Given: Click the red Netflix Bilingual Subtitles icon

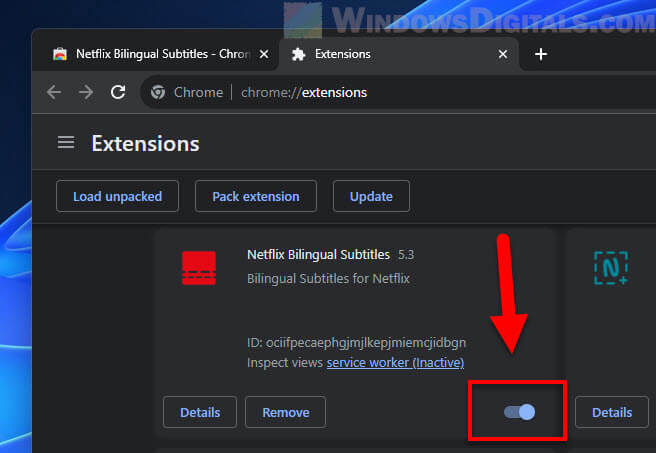Looking at the screenshot, I should [199, 268].
